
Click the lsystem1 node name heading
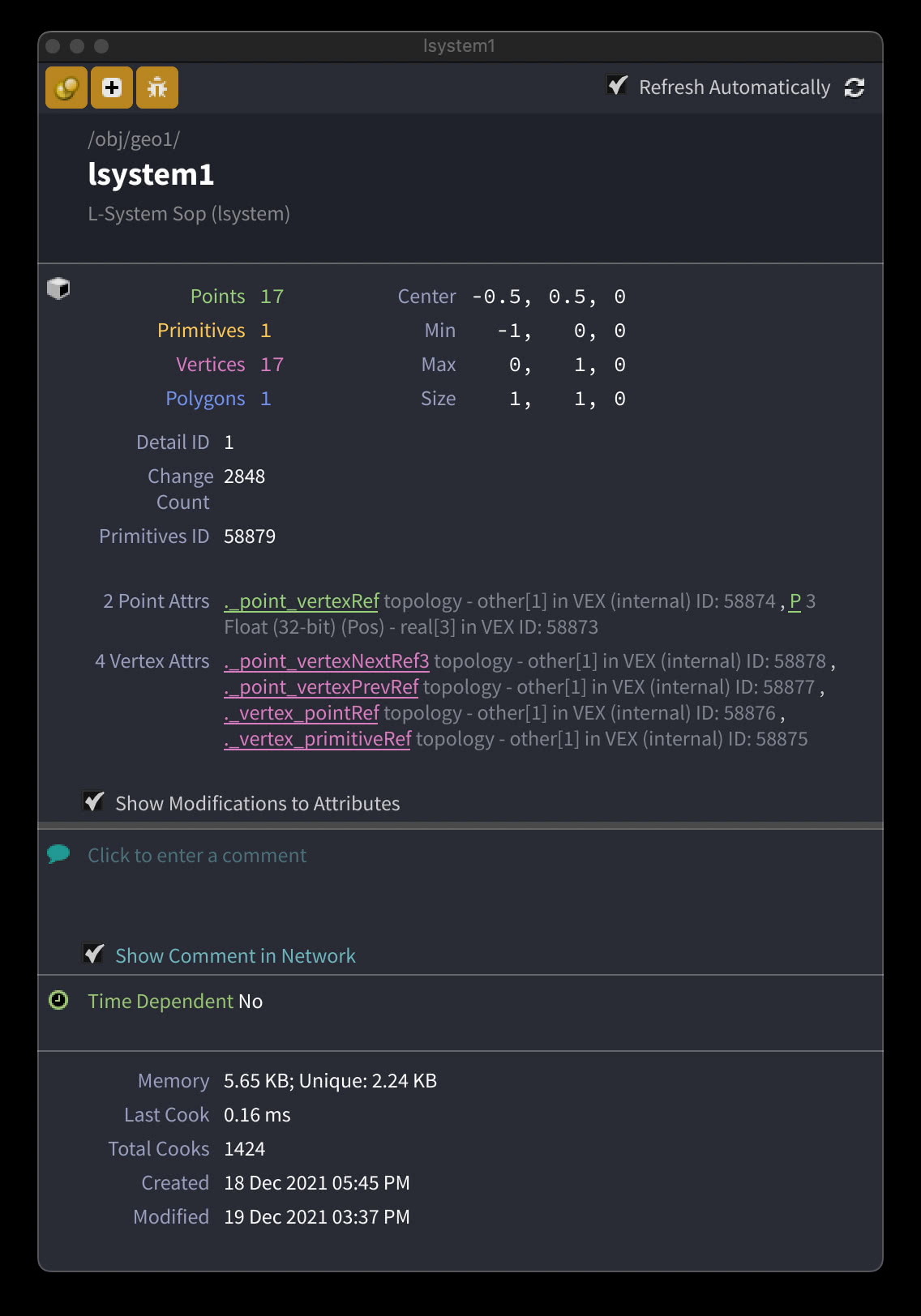pyautogui.click(x=151, y=175)
